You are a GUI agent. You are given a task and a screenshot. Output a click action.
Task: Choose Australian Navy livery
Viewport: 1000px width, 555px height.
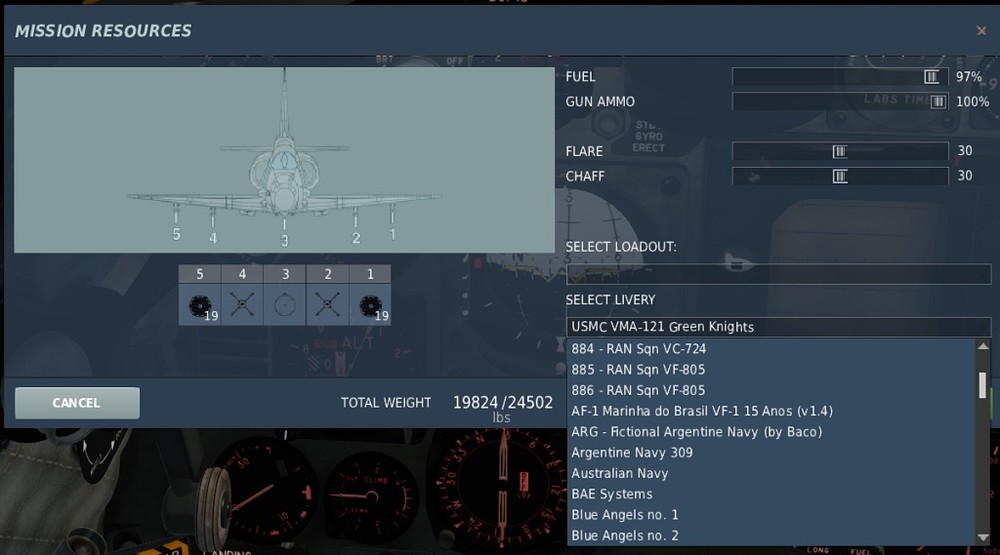click(x=770, y=473)
